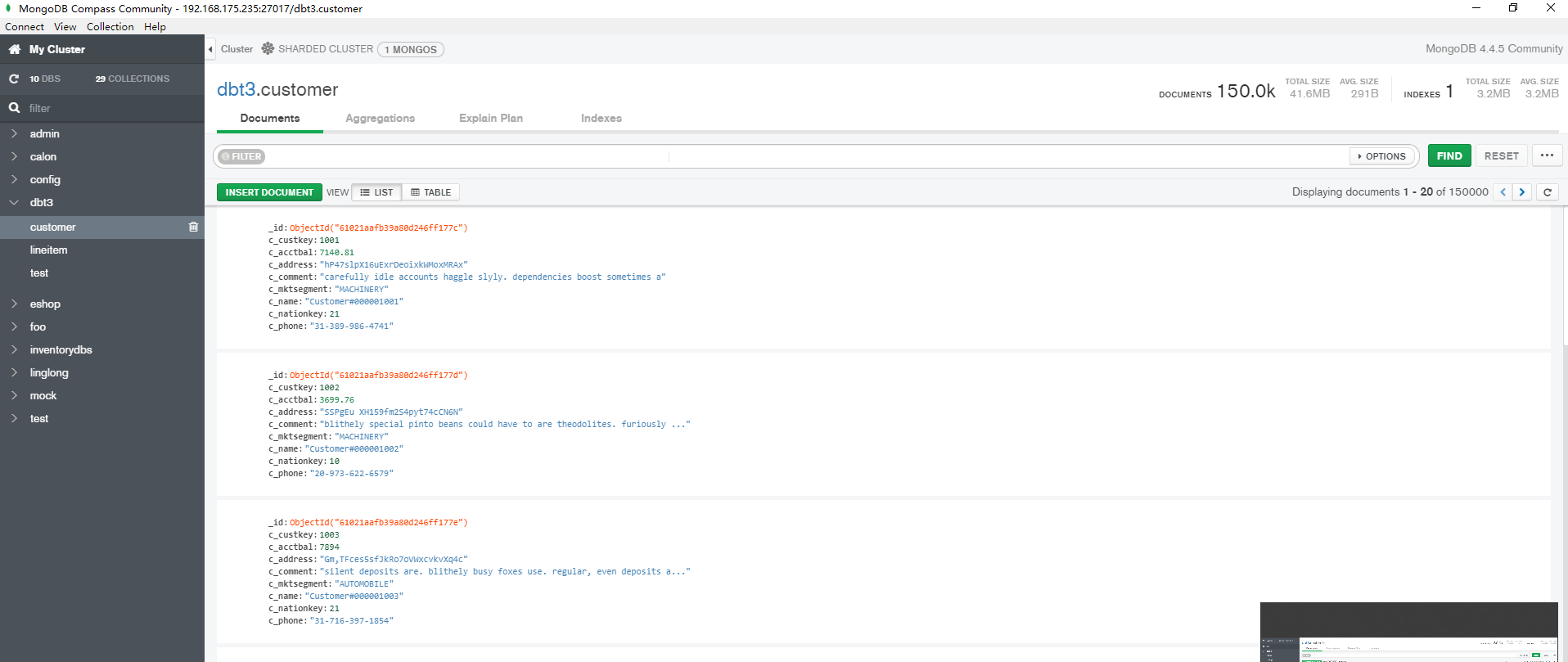This screenshot has width=1568, height=662.
Task: Switch to the Explain Plan tab
Action: coord(491,118)
